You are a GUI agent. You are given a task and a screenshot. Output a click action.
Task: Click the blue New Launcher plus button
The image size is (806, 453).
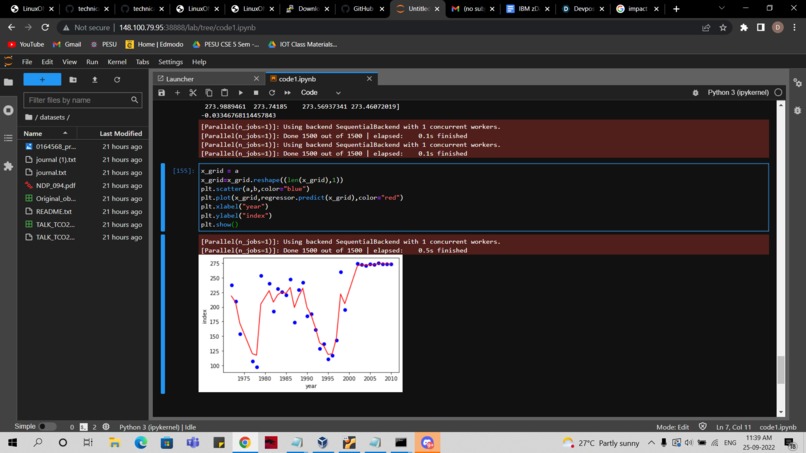point(42,80)
